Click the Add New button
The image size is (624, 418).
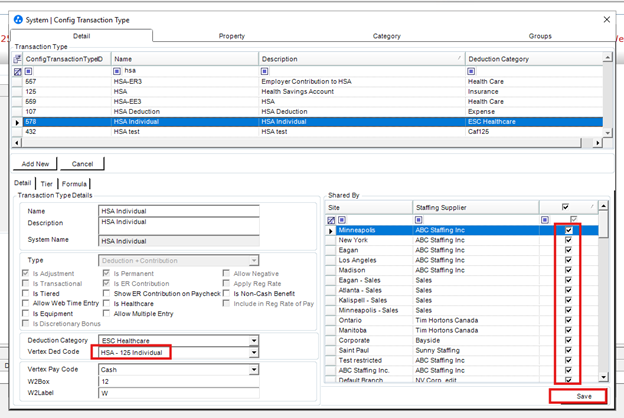point(35,164)
